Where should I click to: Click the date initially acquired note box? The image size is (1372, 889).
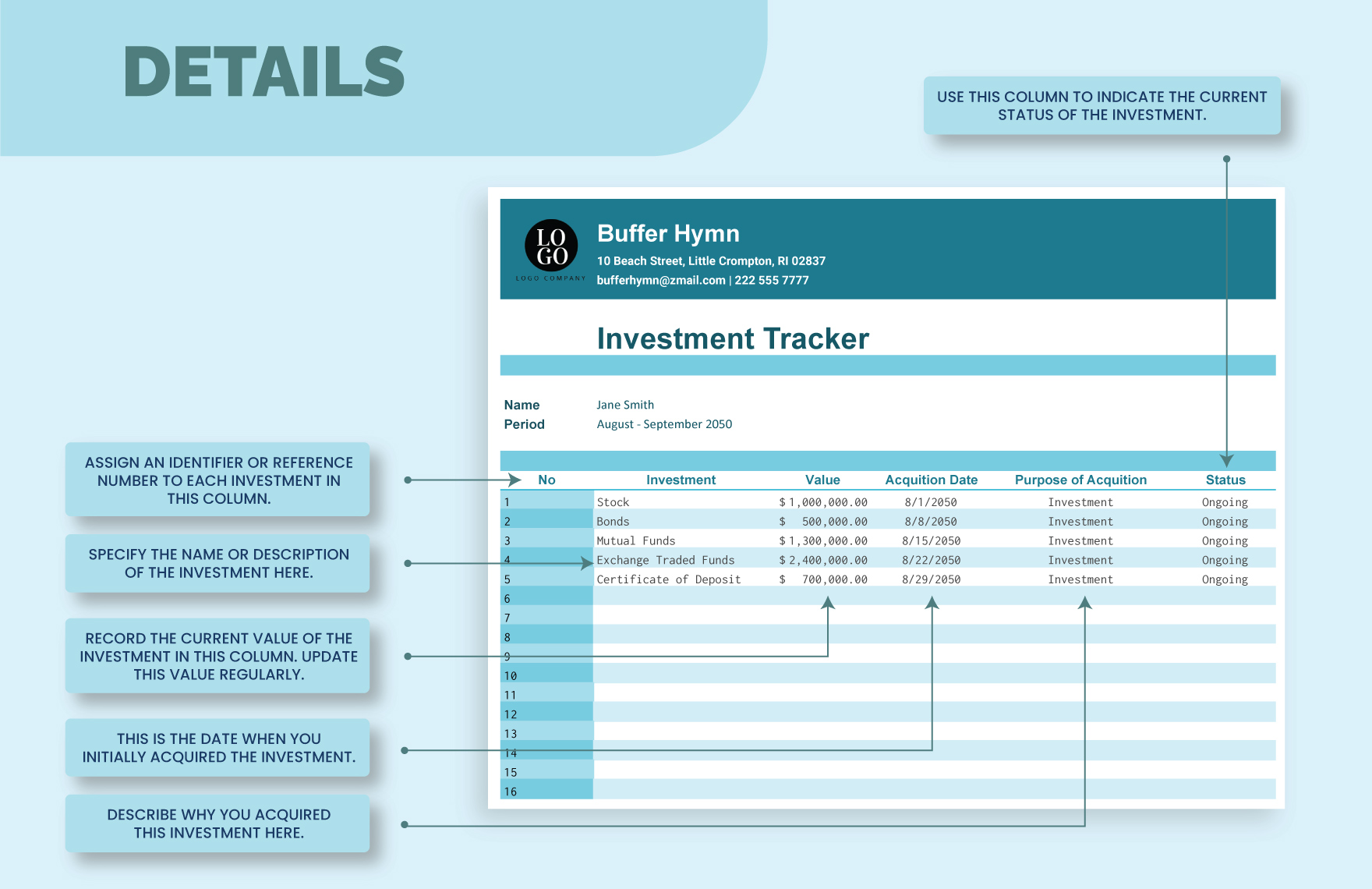coord(218,747)
